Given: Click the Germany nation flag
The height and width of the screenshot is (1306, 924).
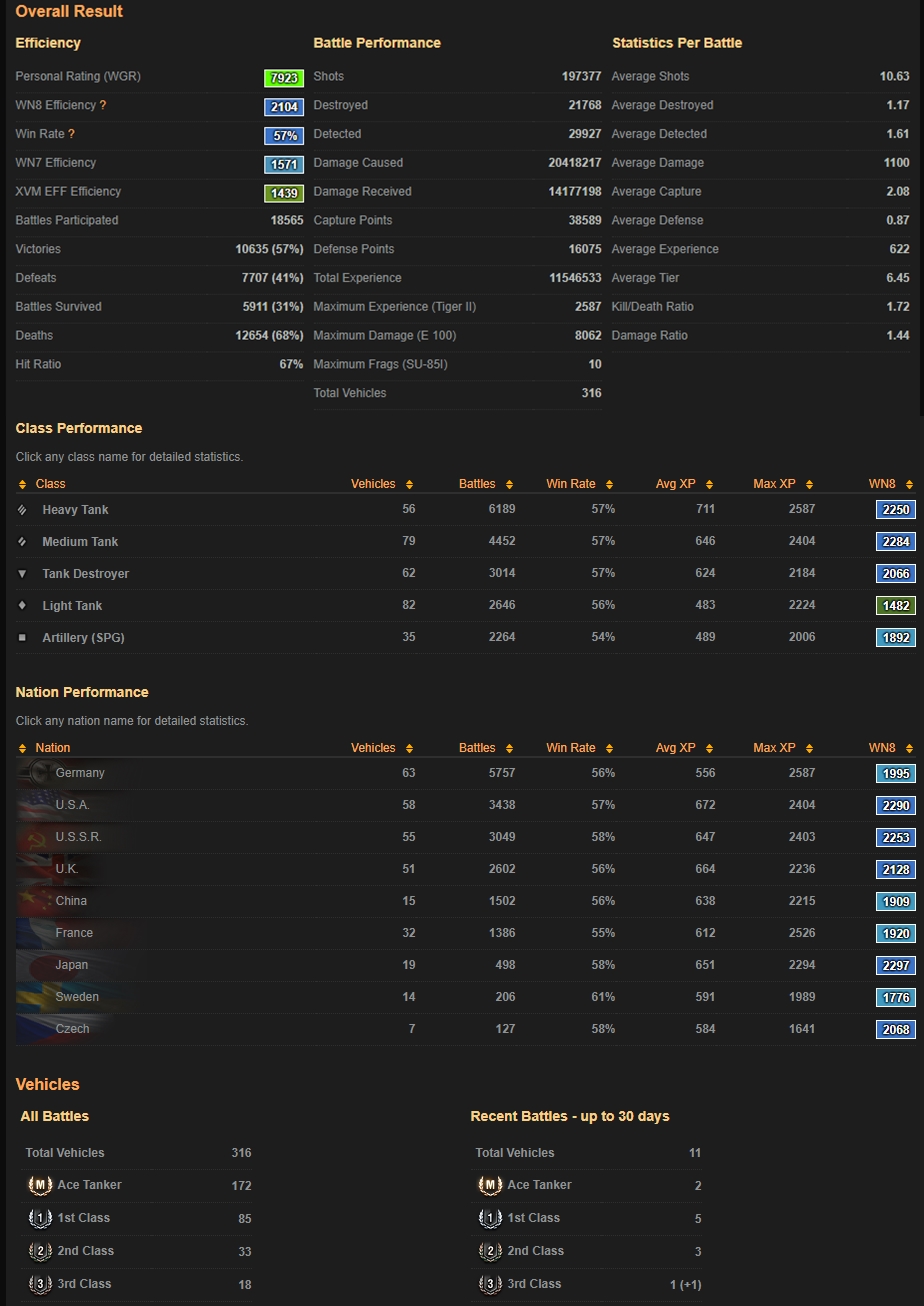Looking at the screenshot, I should 34,773.
